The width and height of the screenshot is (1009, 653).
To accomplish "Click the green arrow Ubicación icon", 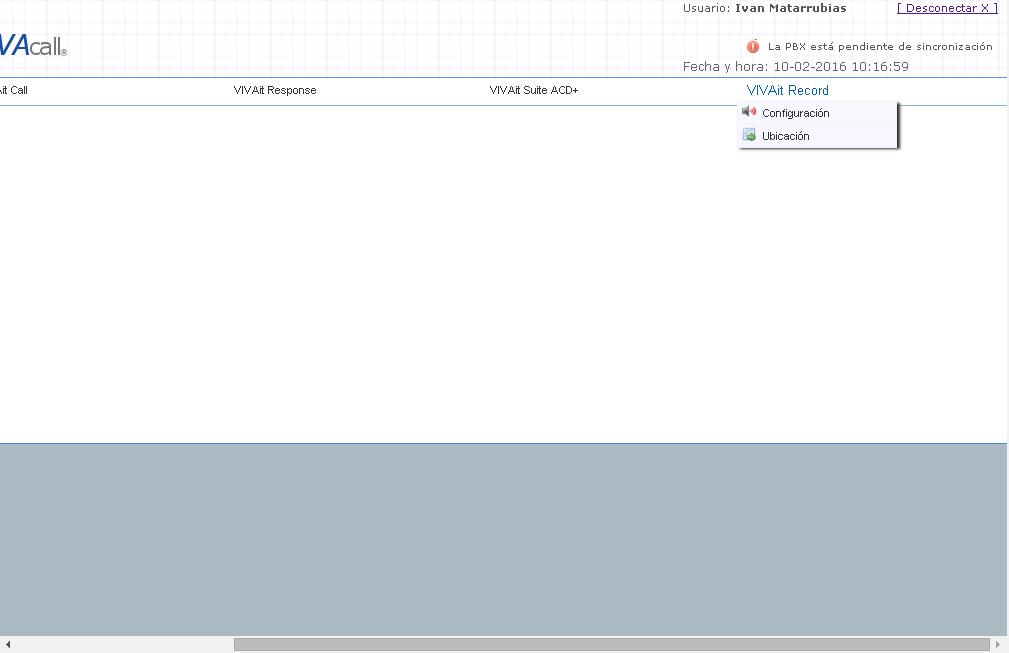I will (x=749, y=136).
